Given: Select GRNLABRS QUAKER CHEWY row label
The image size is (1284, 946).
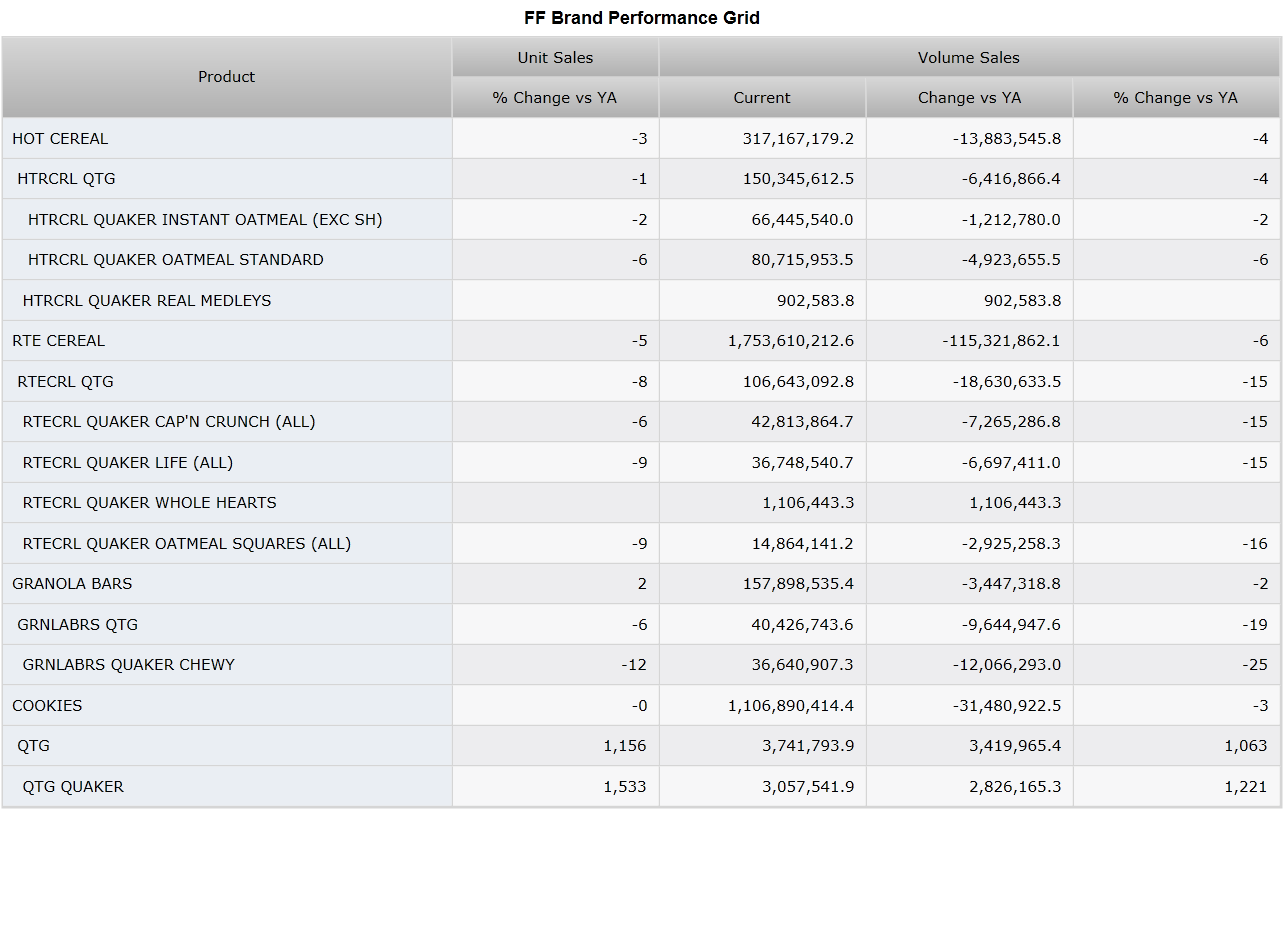Looking at the screenshot, I should (129, 665).
